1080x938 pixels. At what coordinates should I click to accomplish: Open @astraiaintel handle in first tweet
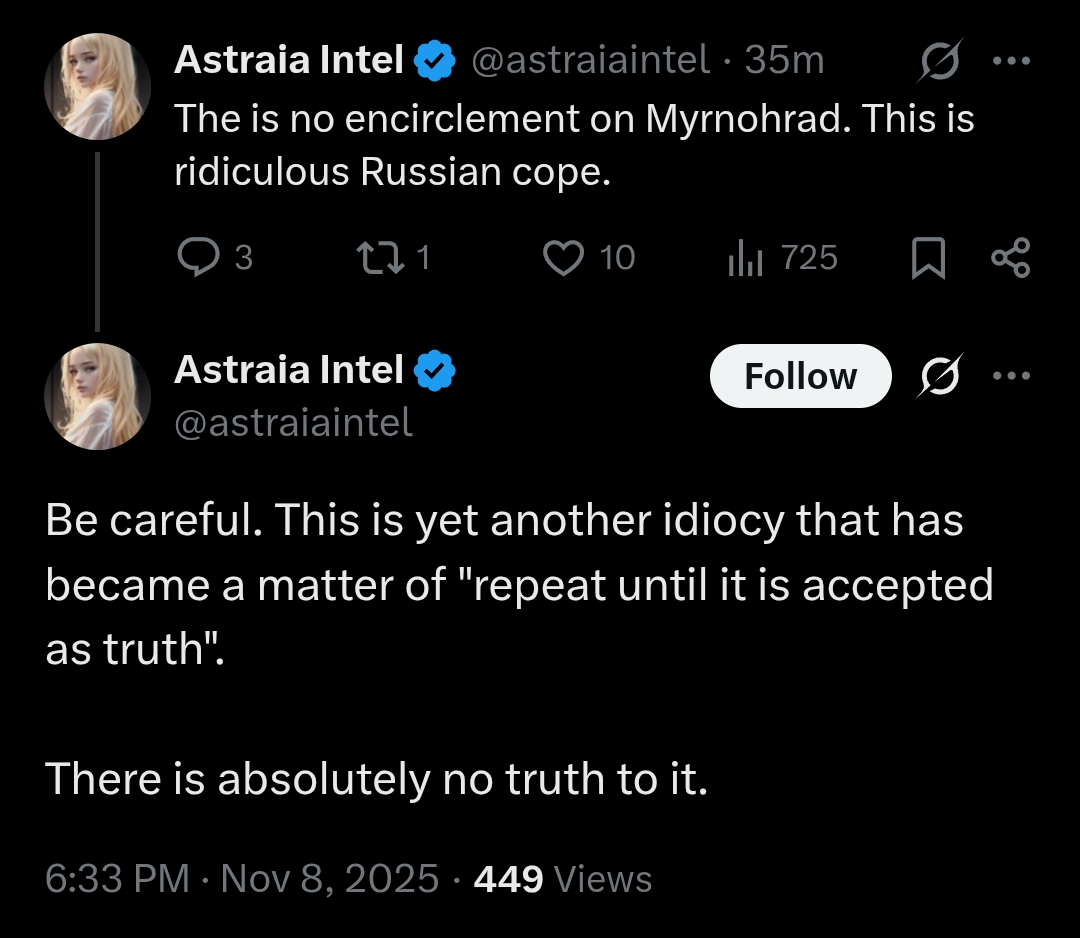[590, 60]
